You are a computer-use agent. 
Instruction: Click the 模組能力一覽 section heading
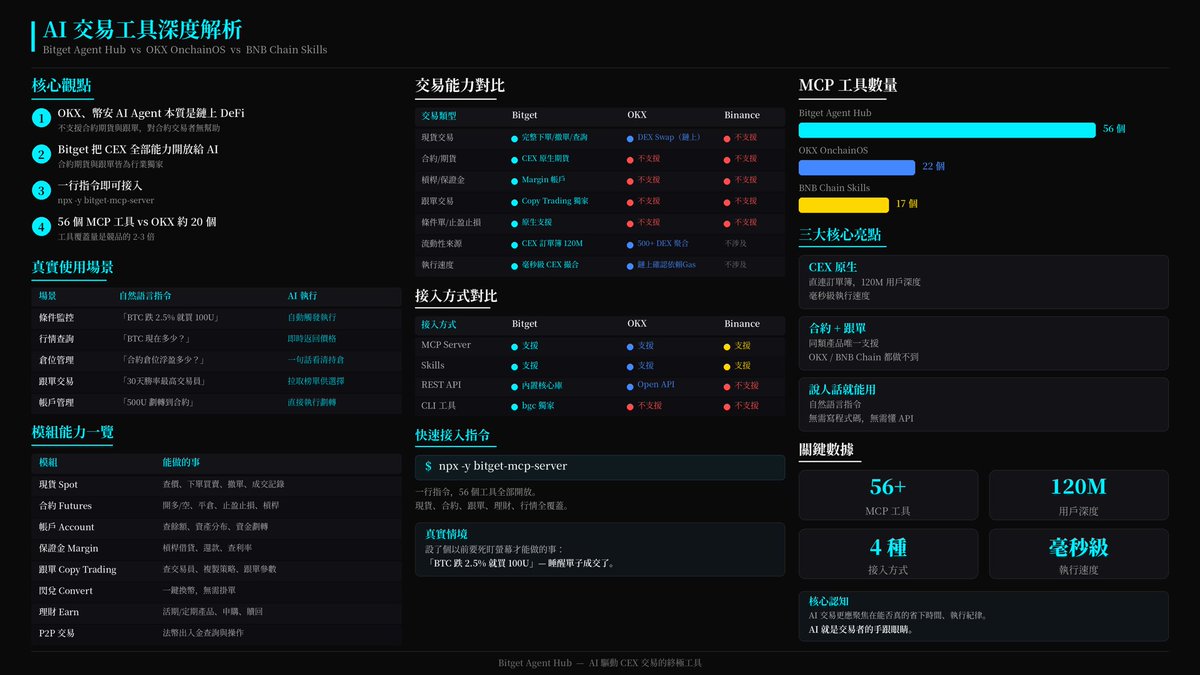(x=72, y=432)
